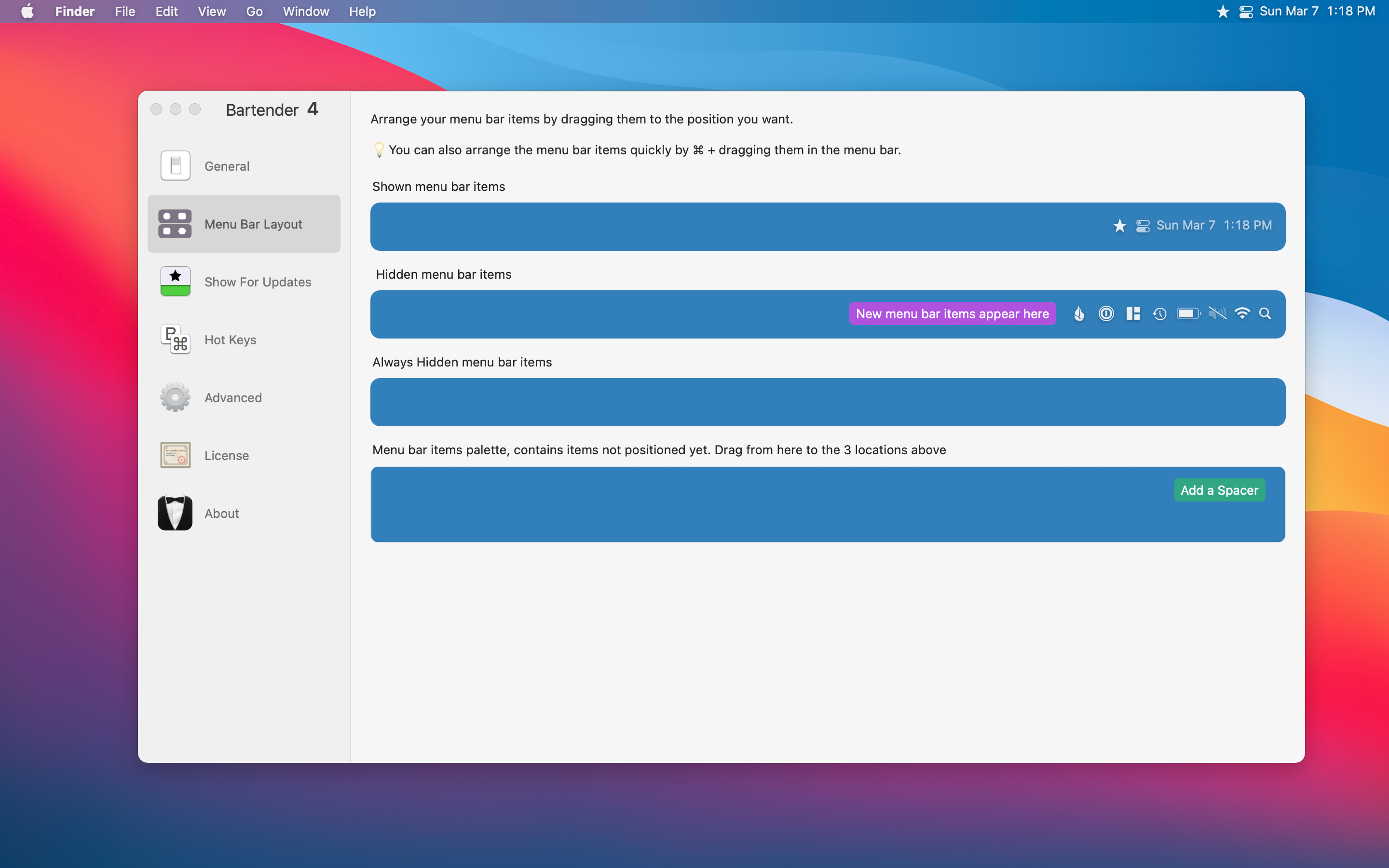Open Control Center in system menu bar
This screenshot has height=868, width=1389.
click(1245, 12)
